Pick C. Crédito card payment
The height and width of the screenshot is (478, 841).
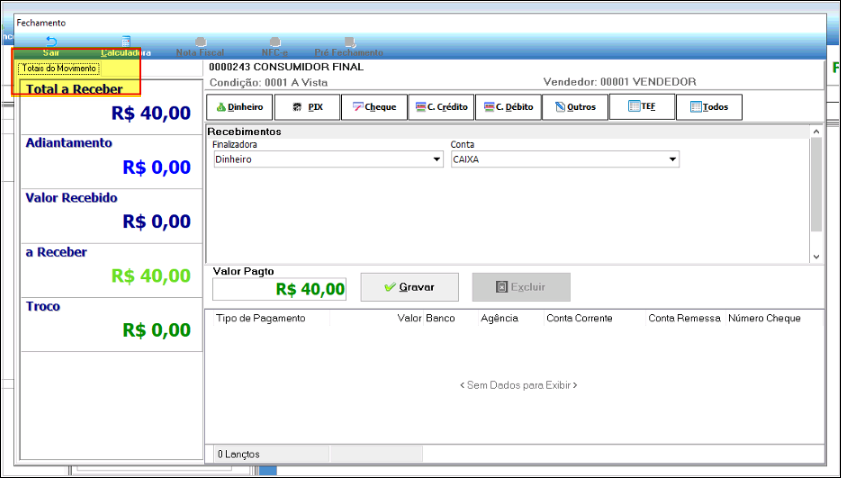tap(440, 107)
